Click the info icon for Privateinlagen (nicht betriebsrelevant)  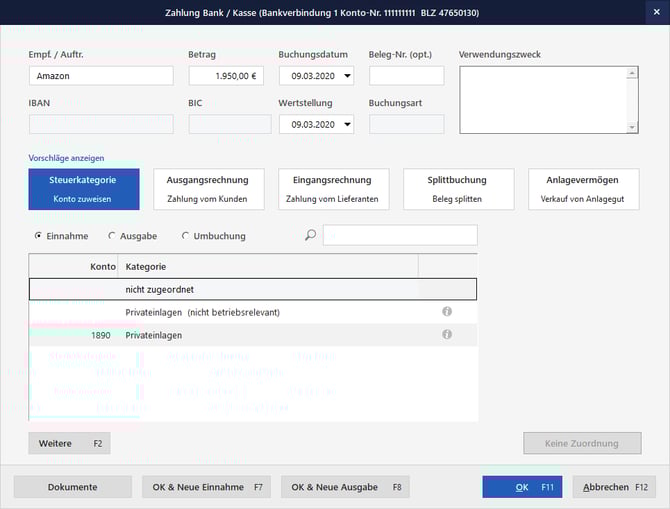pos(447,312)
